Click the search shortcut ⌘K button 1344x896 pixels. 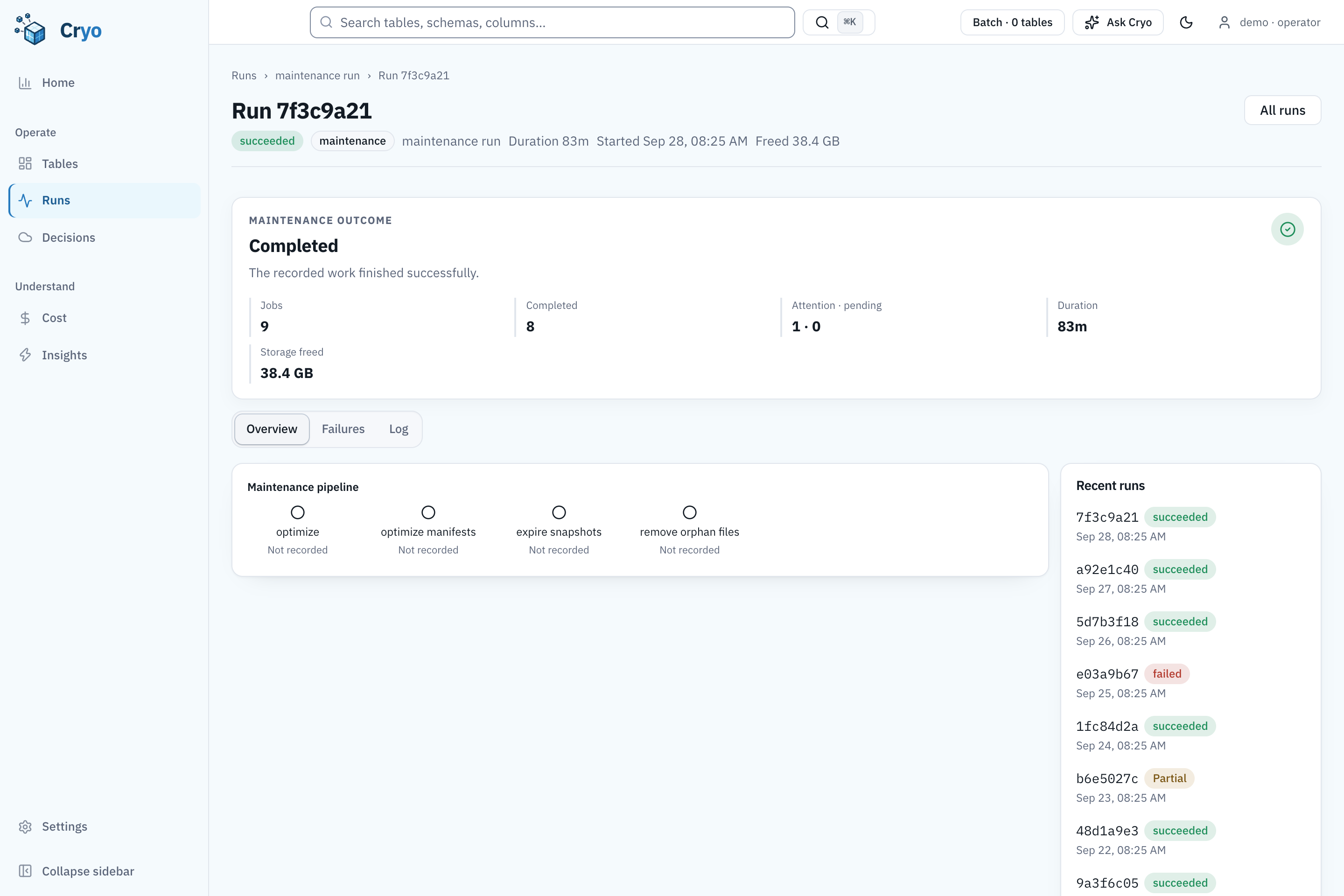838,22
